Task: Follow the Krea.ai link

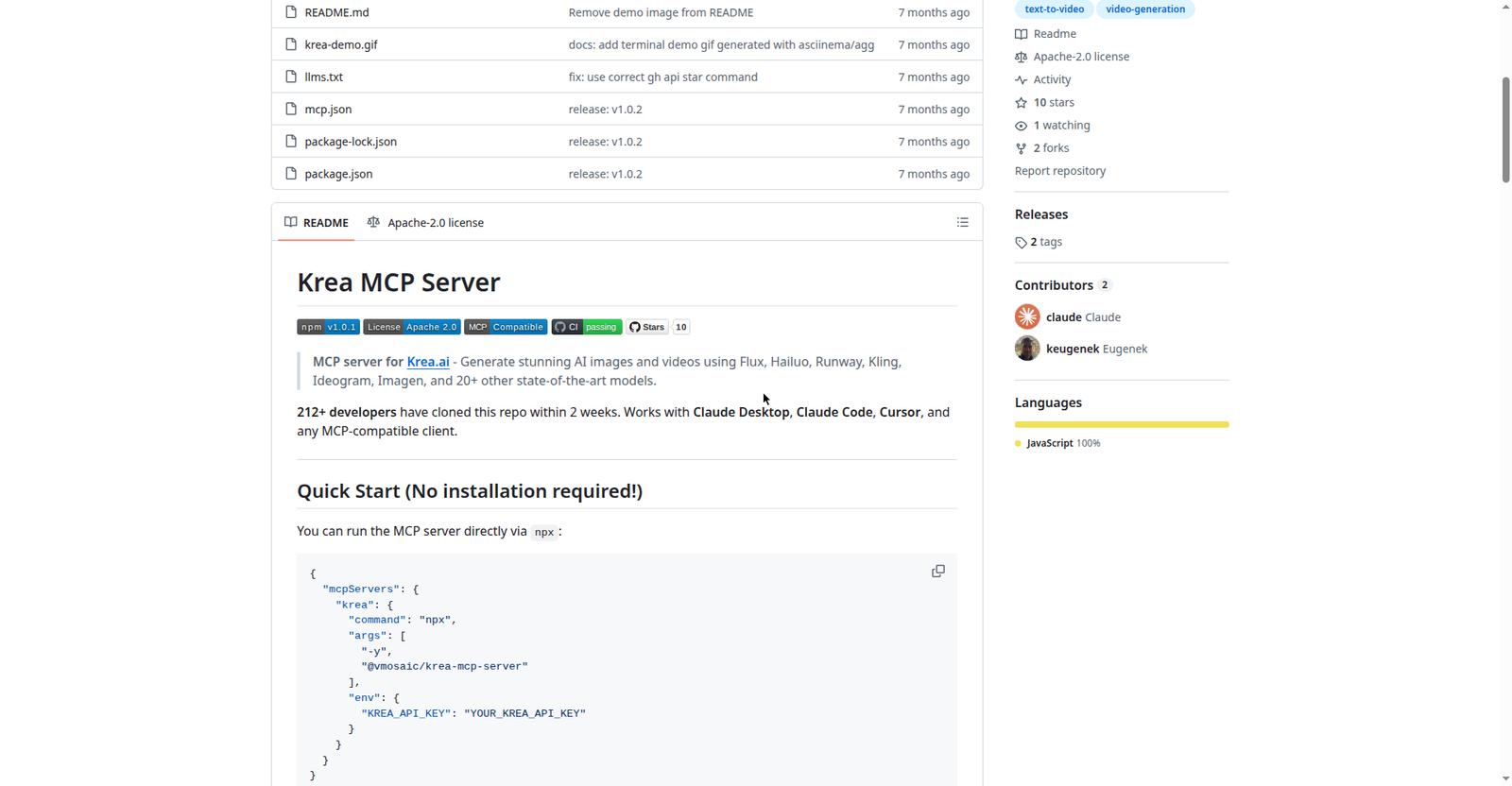Action: (x=428, y=362)
